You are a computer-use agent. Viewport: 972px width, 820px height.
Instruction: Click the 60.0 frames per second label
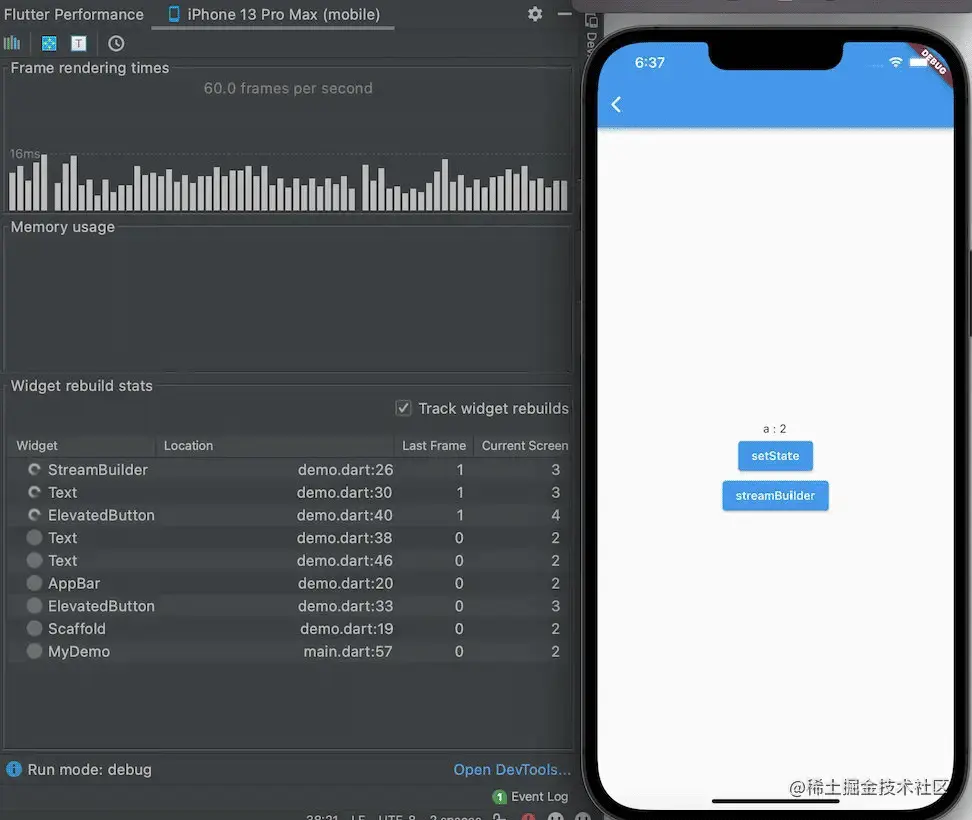[288, 88]
